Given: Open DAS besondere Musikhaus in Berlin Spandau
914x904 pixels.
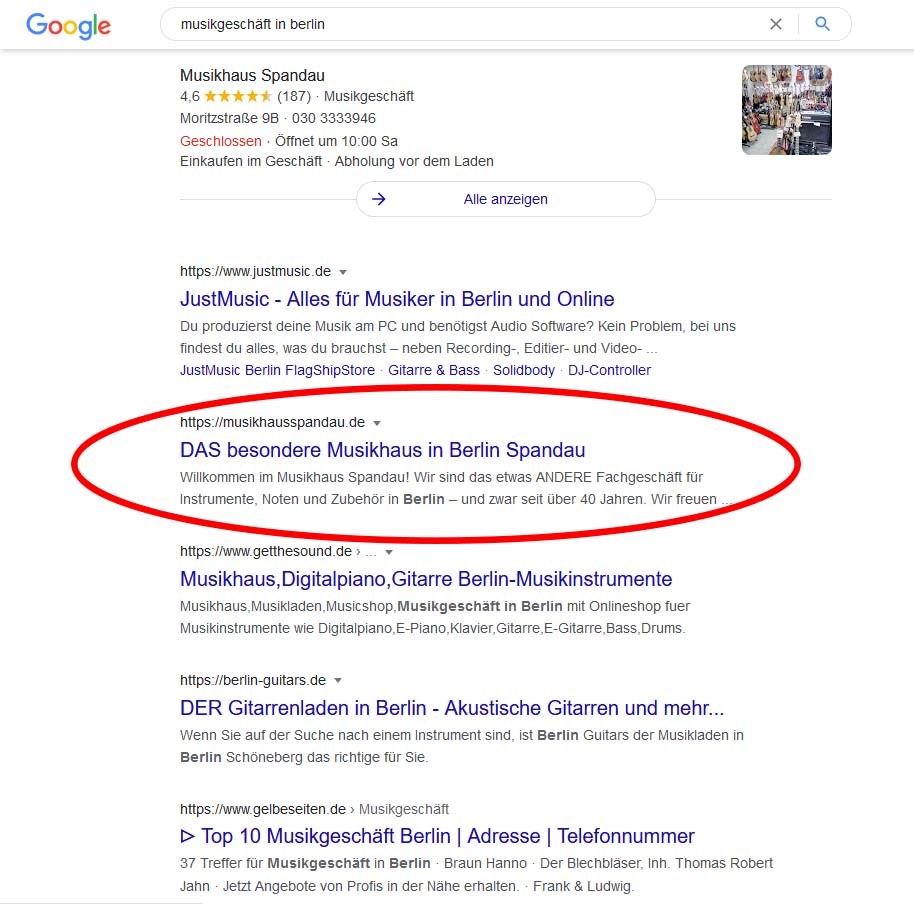Looking at the screenshot, I should tap(382, 450).
